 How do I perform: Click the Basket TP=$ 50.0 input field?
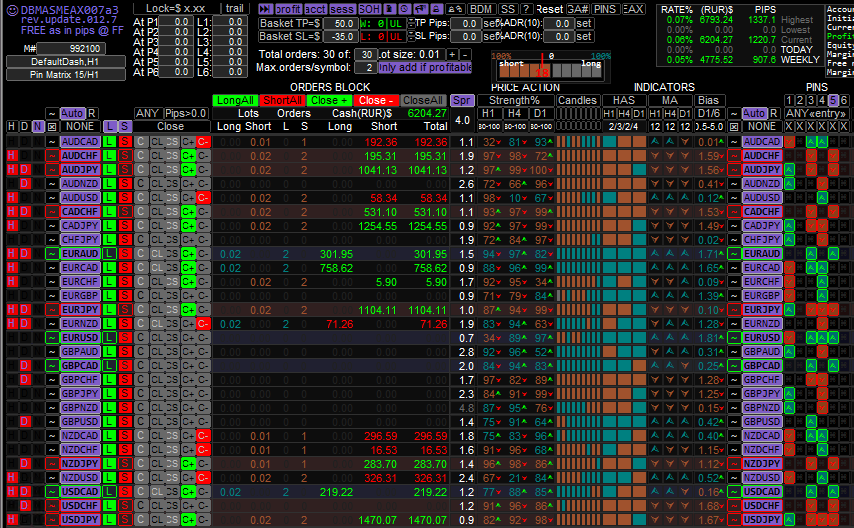click(x=339, y=23)
